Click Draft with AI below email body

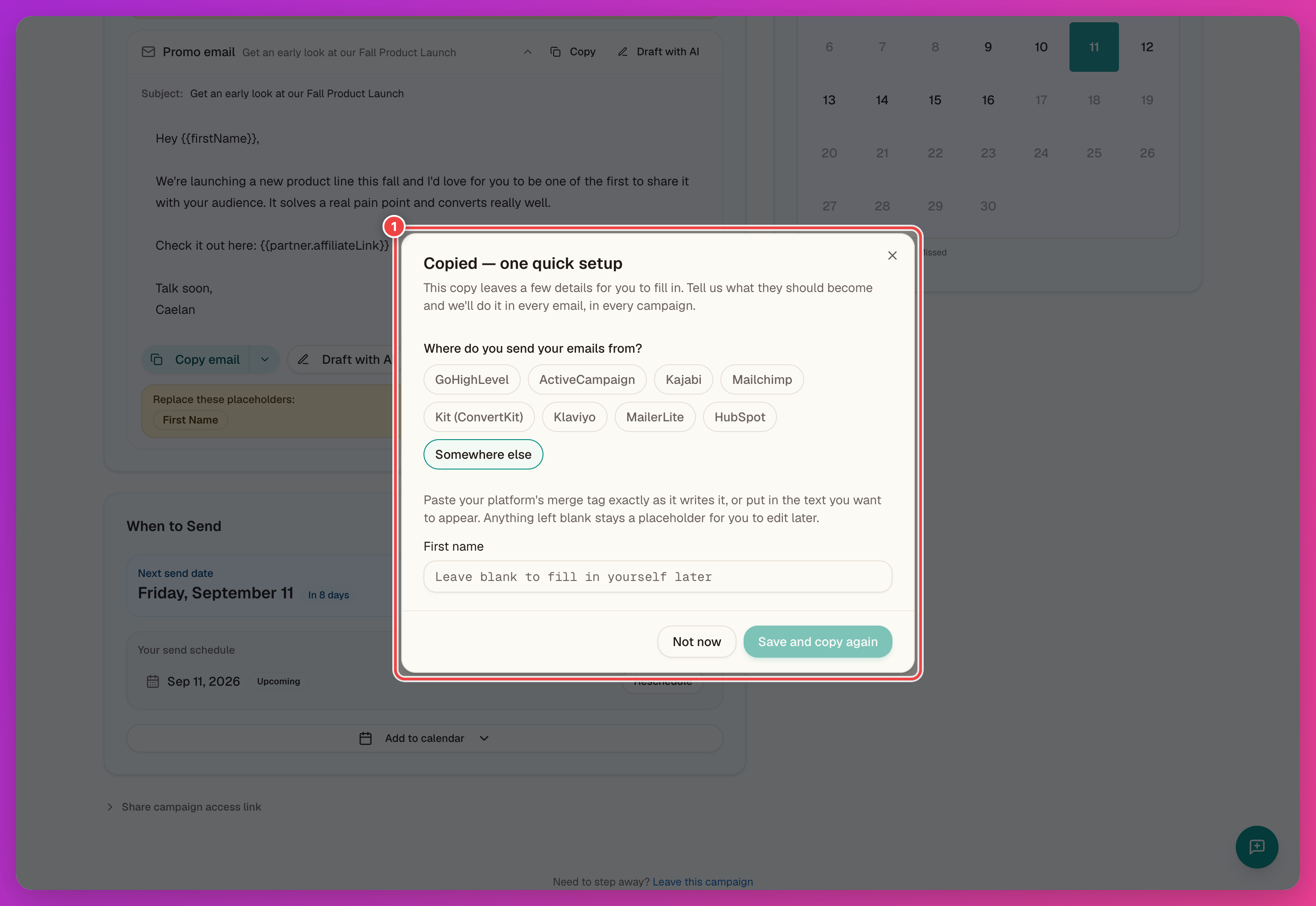(344, 359)
